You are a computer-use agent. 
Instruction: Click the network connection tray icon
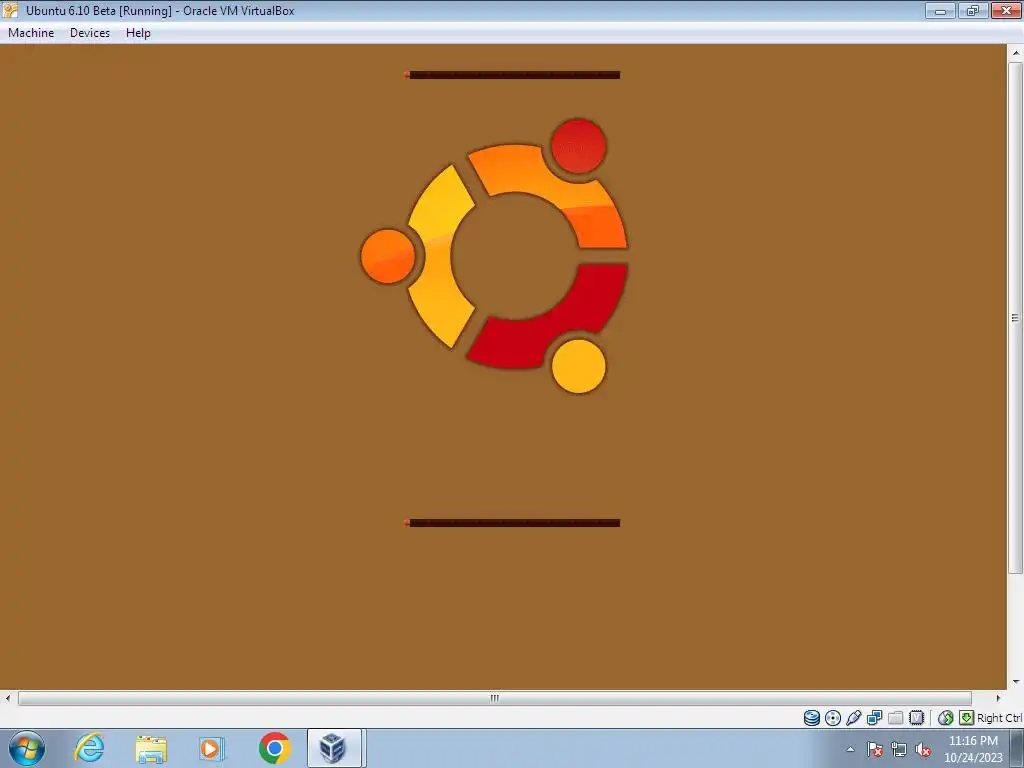899,750
